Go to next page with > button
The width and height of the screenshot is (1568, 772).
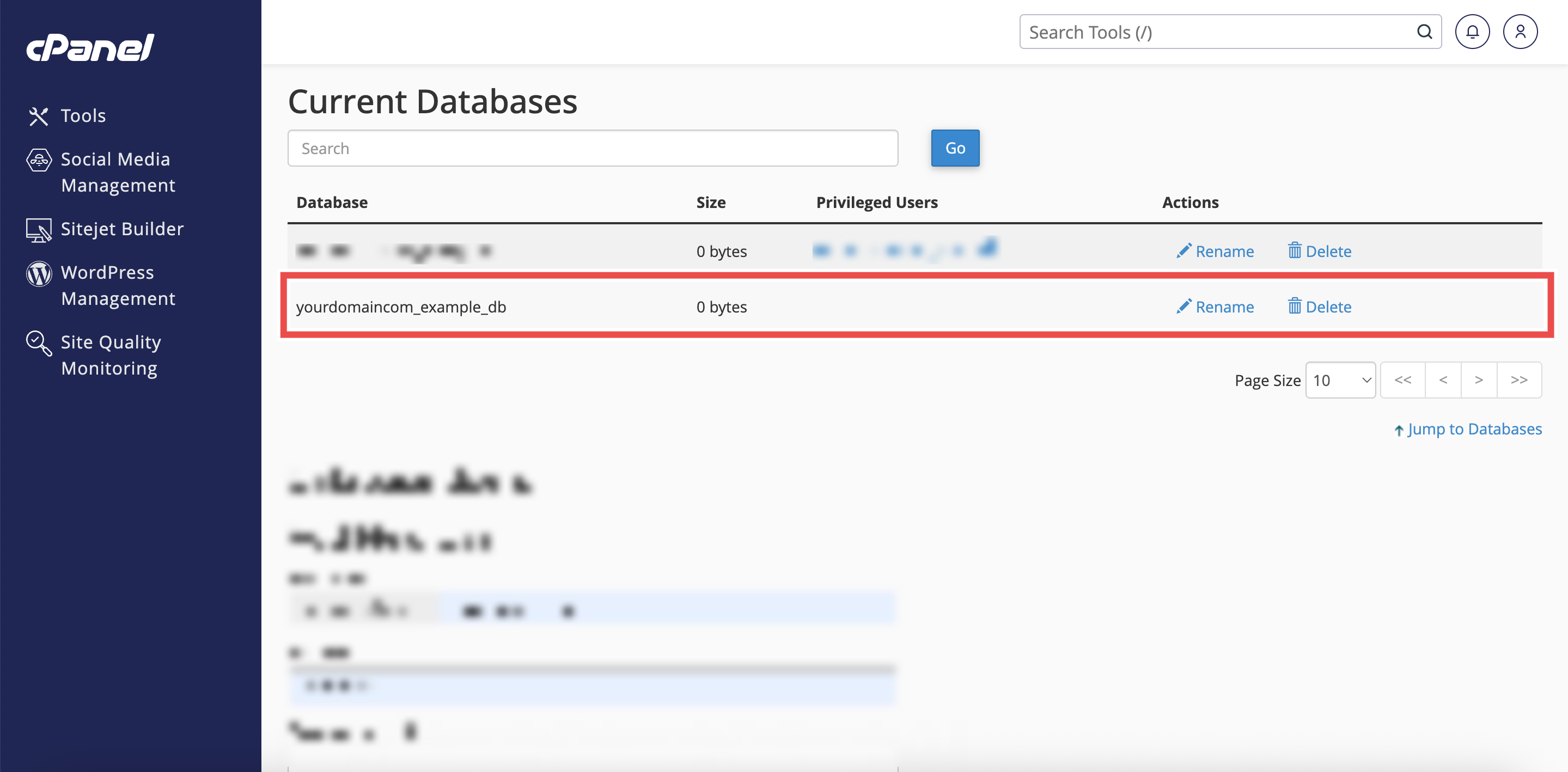(x=1479, y=380)
